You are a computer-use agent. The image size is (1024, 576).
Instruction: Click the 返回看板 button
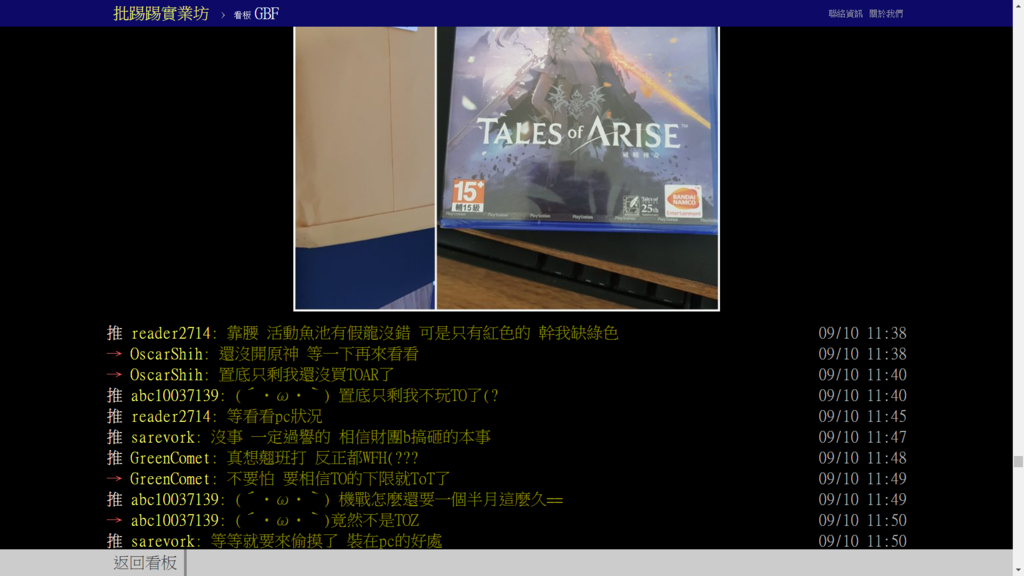pyautogui.click(x=145, y=562)
